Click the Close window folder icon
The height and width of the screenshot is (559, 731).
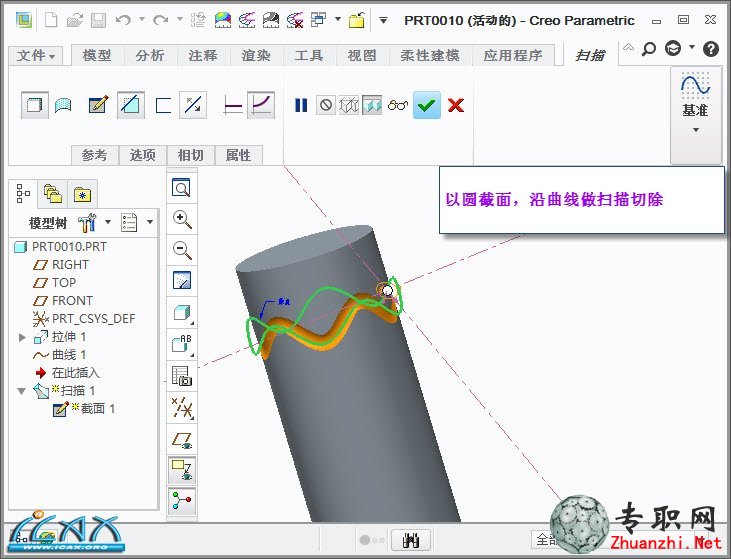tap(357, 20)
